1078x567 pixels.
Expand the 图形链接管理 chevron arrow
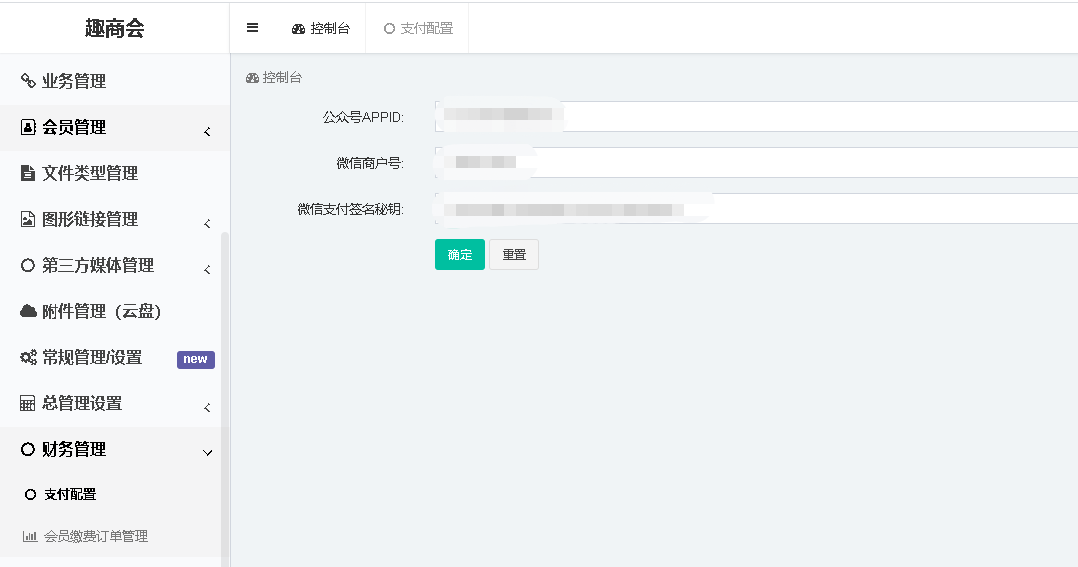pyautogui.click(x=207, y=223)
